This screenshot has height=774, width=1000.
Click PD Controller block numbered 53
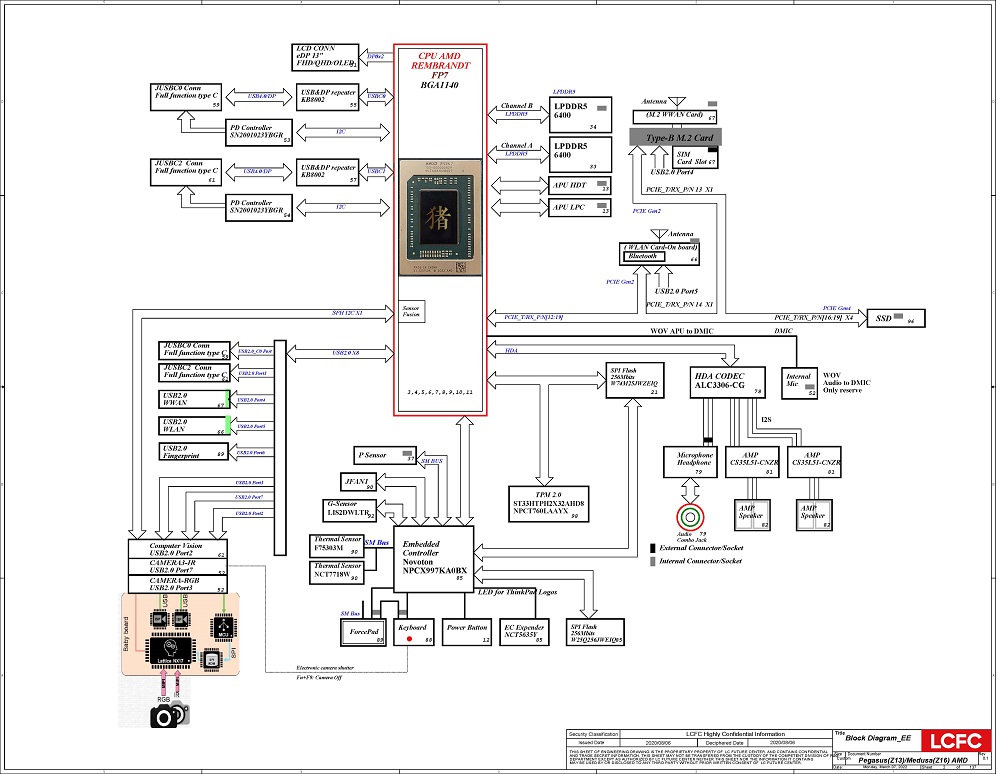click(x=259, y=133)
